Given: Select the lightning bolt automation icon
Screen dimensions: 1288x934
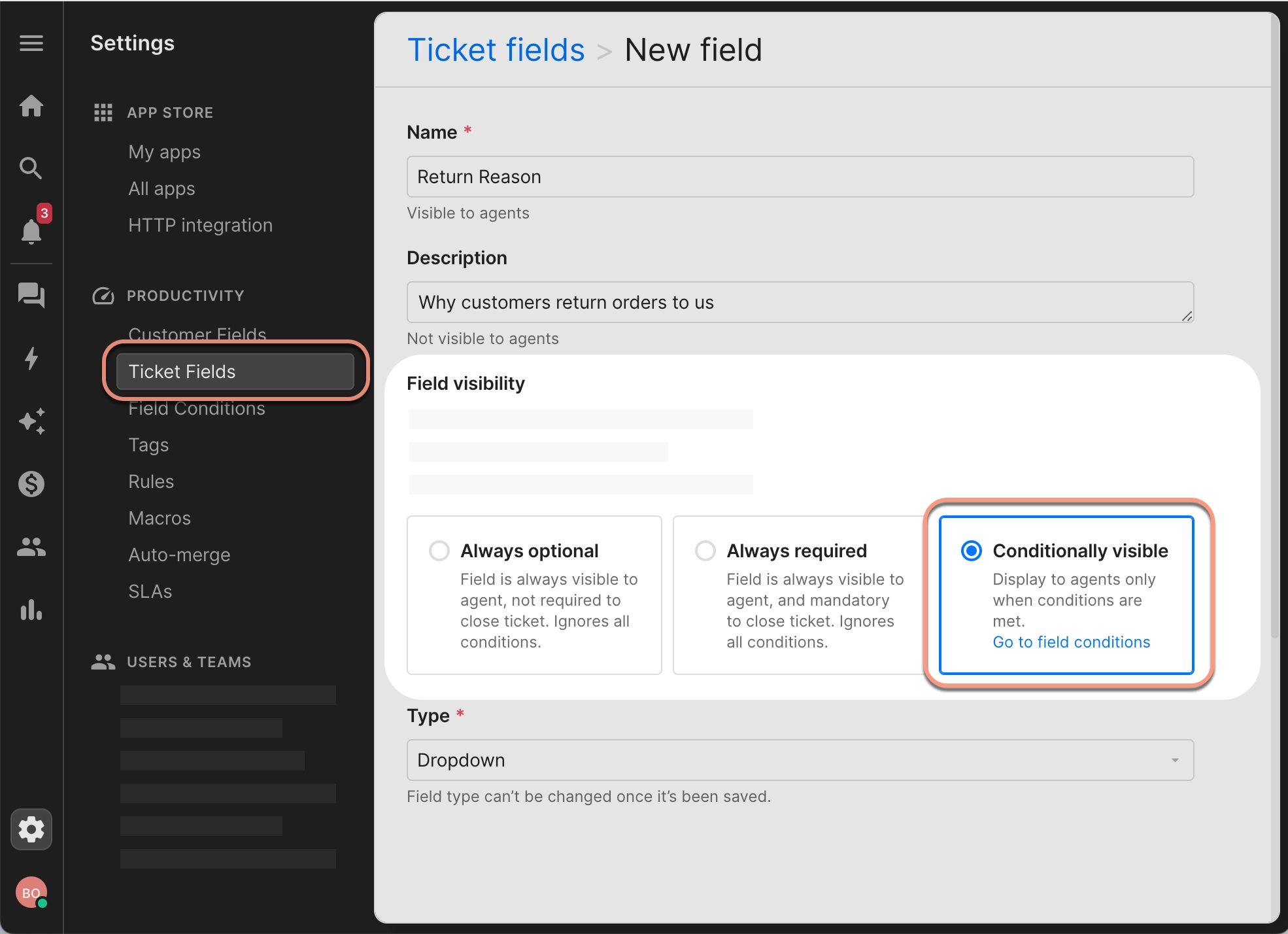Looking at the screenshot, I should (31, 358).
